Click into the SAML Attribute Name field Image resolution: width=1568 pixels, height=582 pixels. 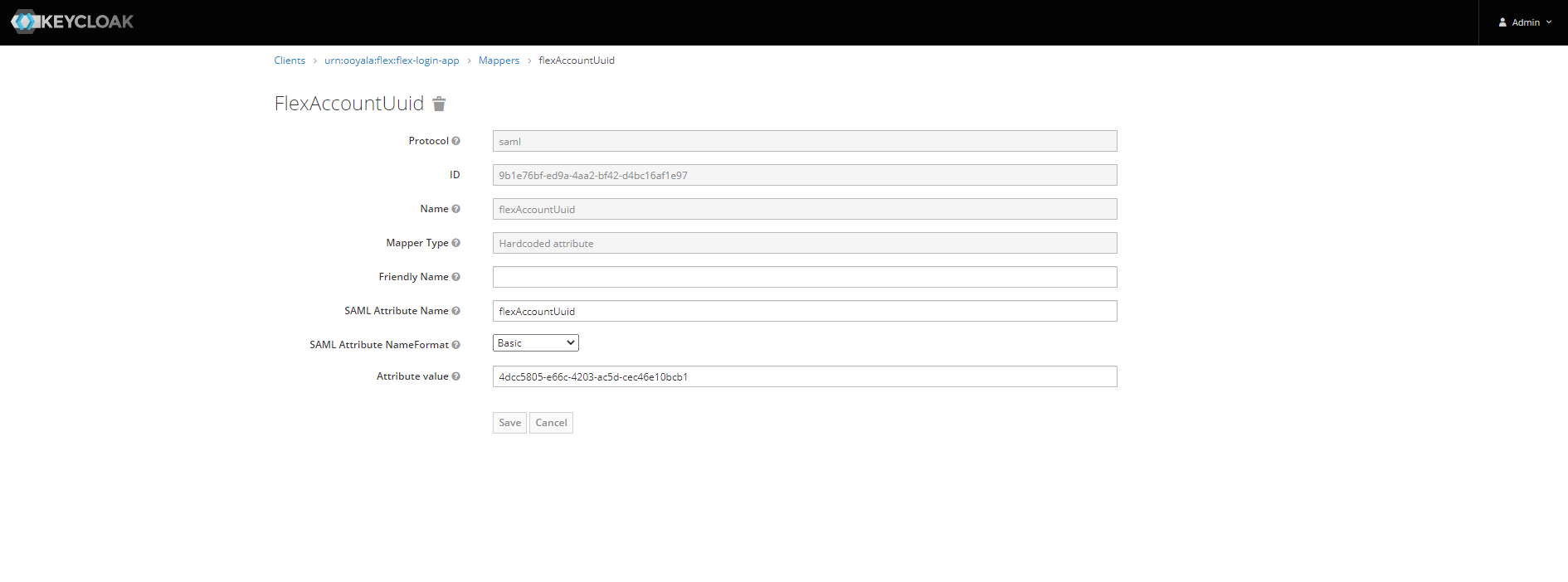tap(804, 311)
